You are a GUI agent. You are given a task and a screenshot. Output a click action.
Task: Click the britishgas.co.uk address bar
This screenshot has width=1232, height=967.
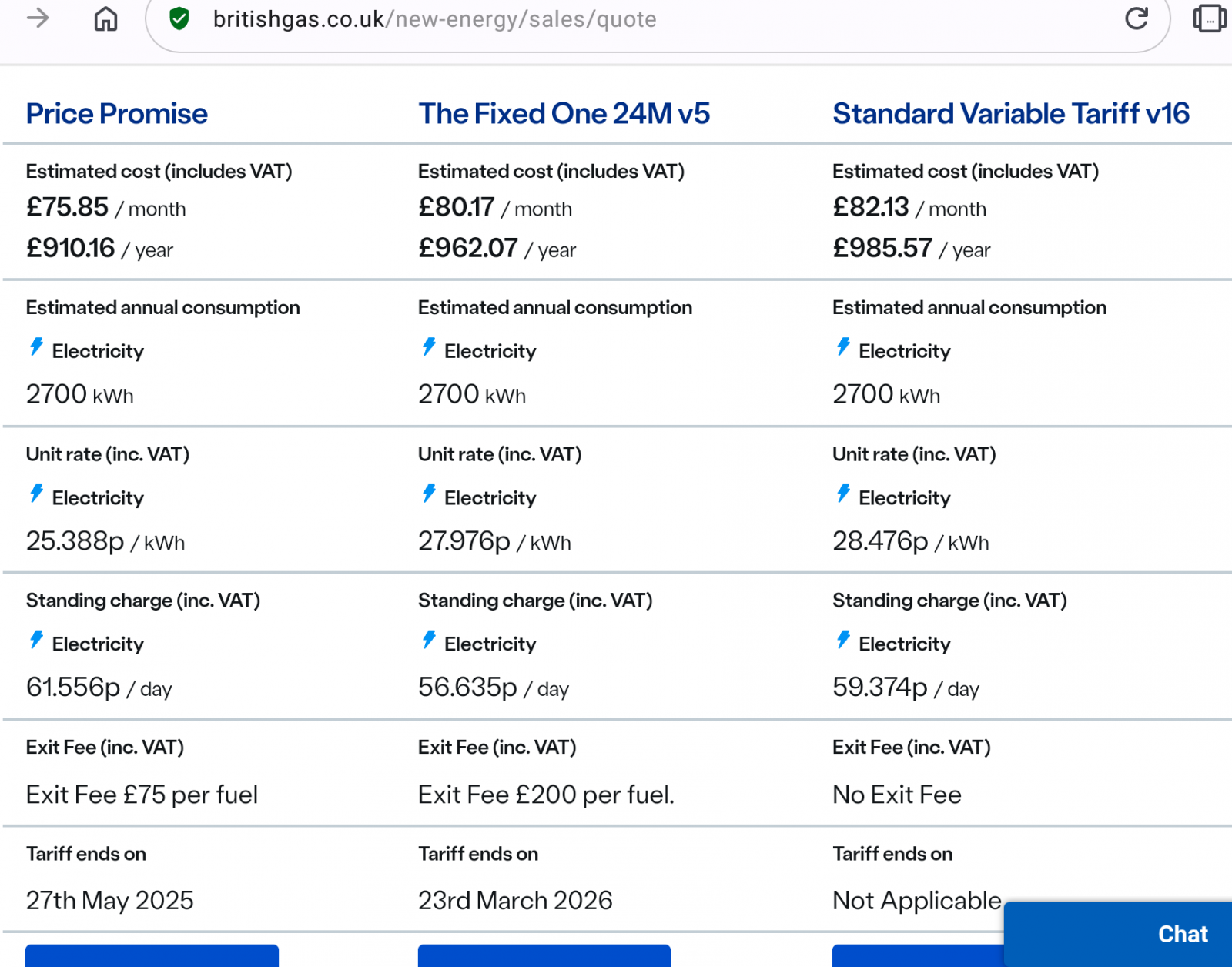658,20
